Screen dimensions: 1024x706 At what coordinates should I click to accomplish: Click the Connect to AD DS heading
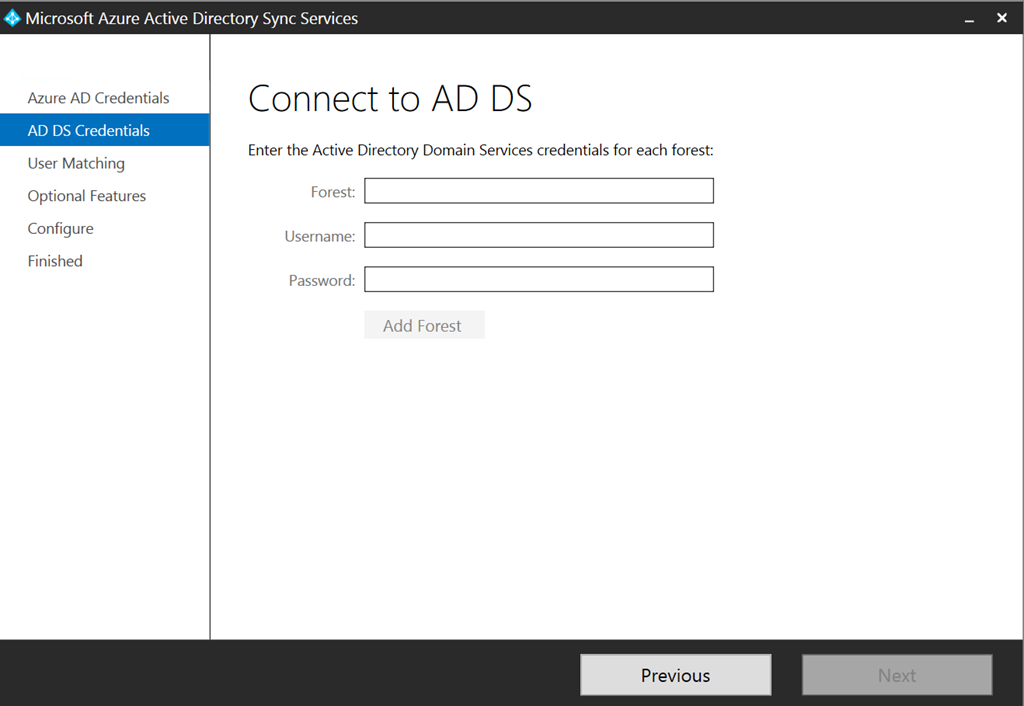(390, 98)
